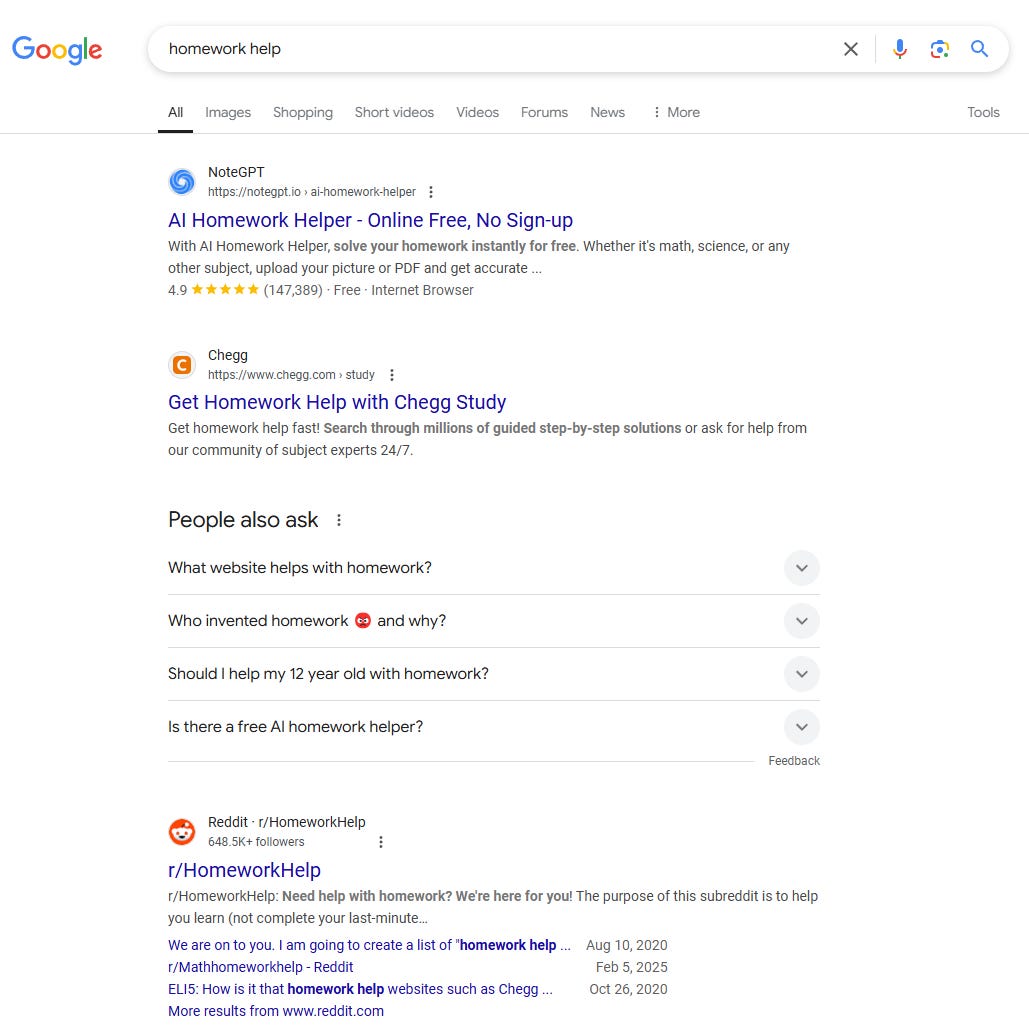
Task: Expand 'Is there a free AI homework helper?'
Action: click(x=801, y=727)
